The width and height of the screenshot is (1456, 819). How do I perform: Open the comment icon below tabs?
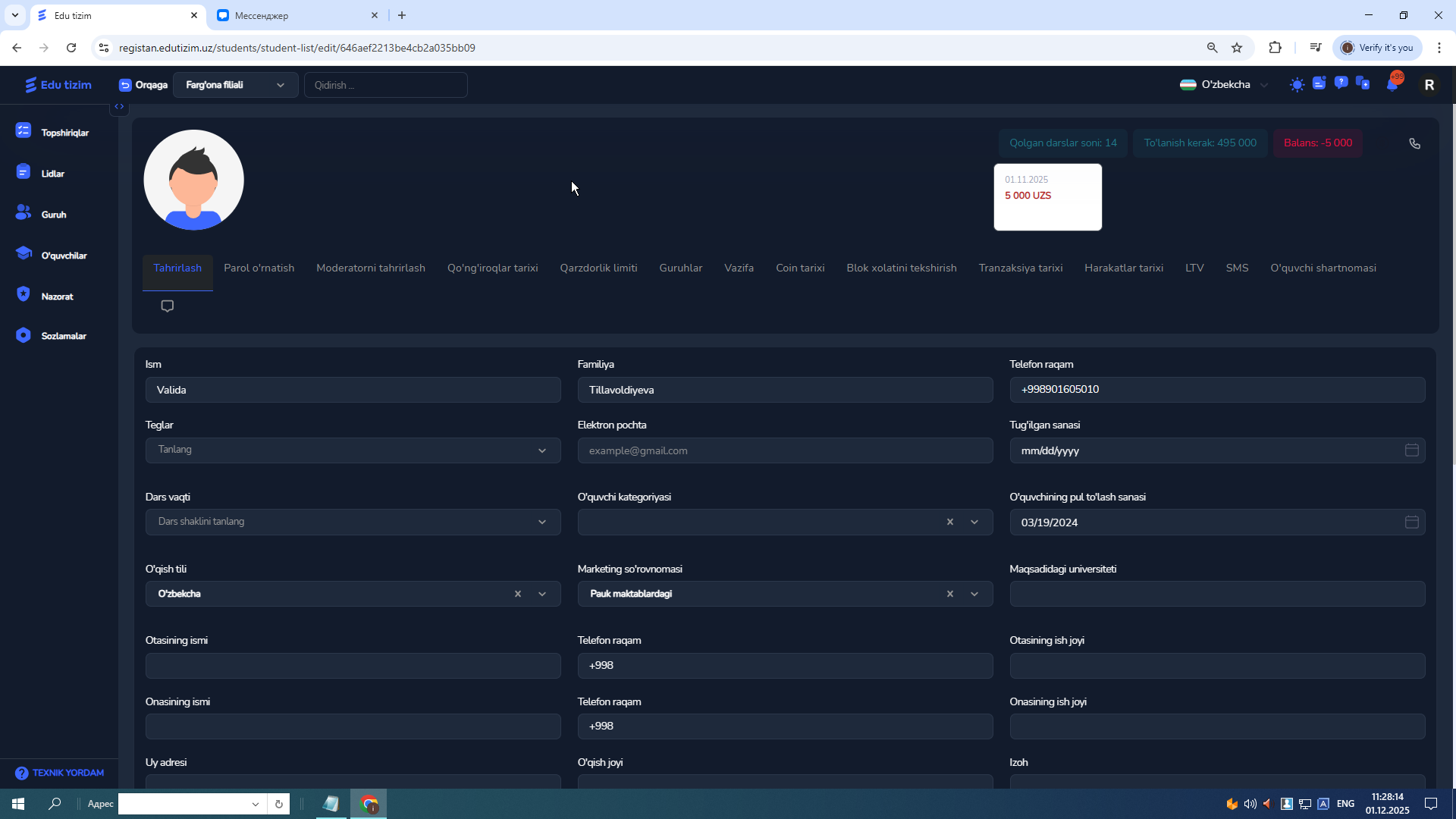(168, 306)
